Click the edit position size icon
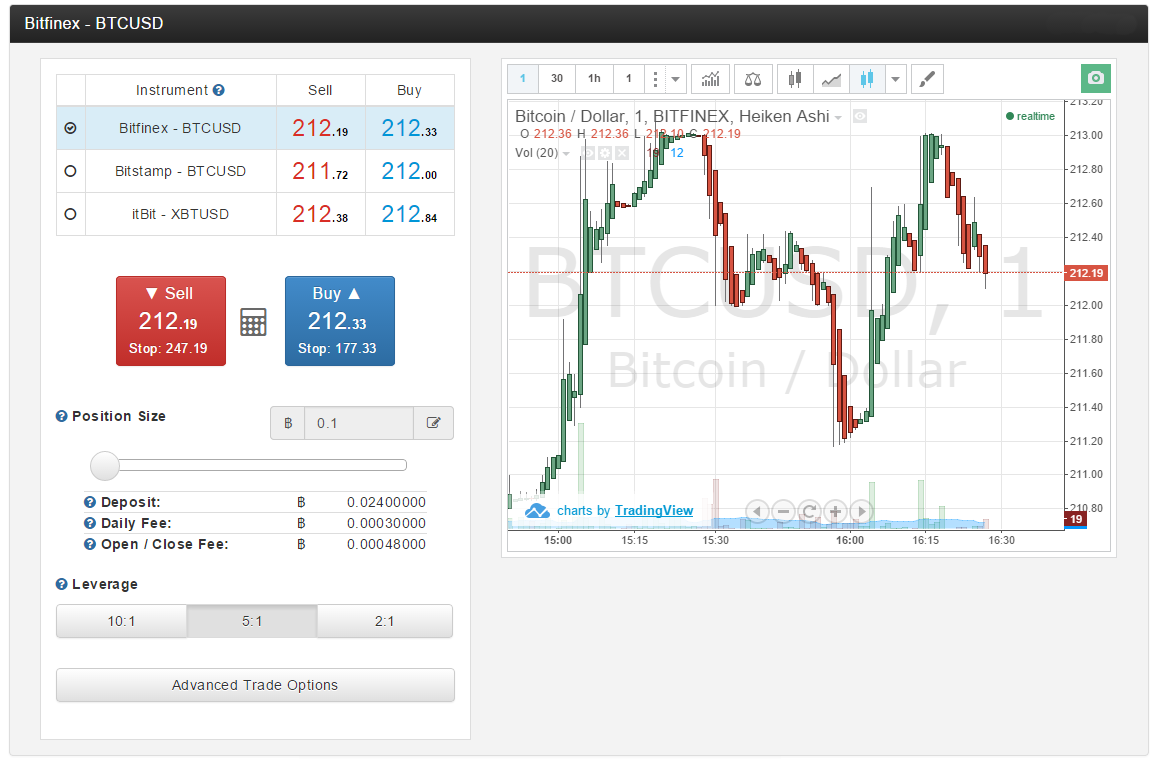 coord(434,423)
